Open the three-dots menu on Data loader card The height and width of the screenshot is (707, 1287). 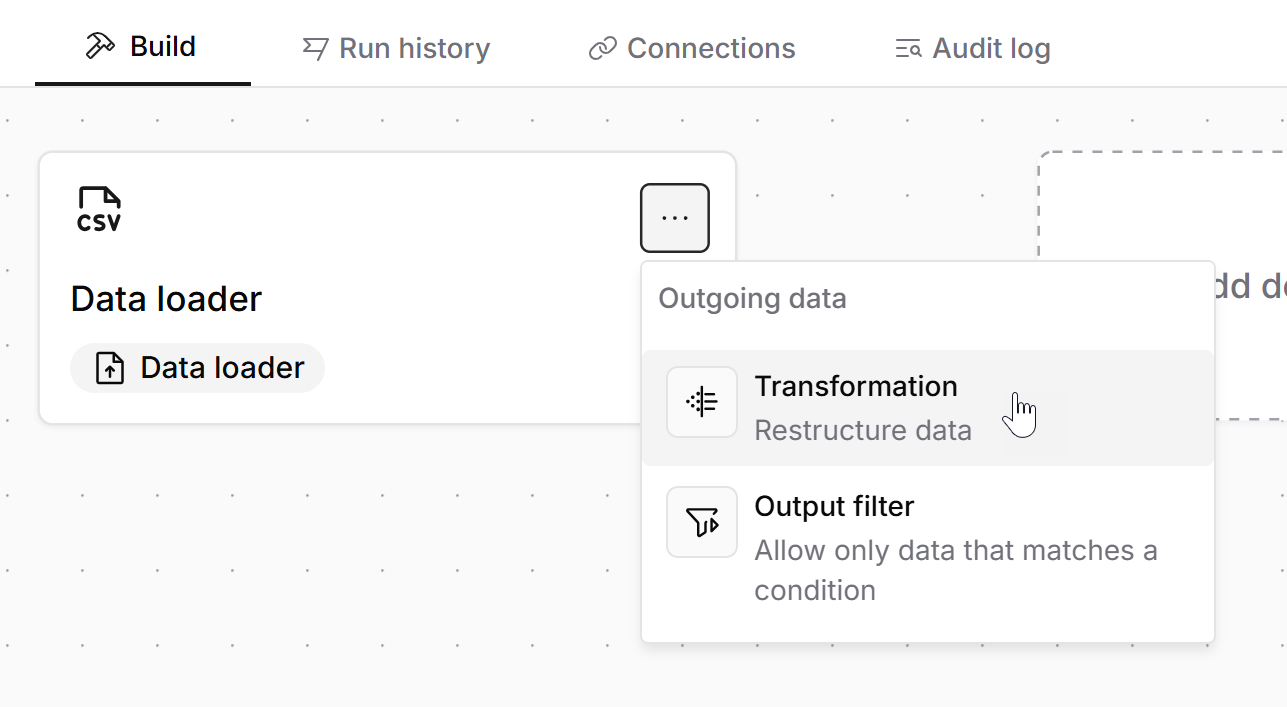click(x=675, y=218)
